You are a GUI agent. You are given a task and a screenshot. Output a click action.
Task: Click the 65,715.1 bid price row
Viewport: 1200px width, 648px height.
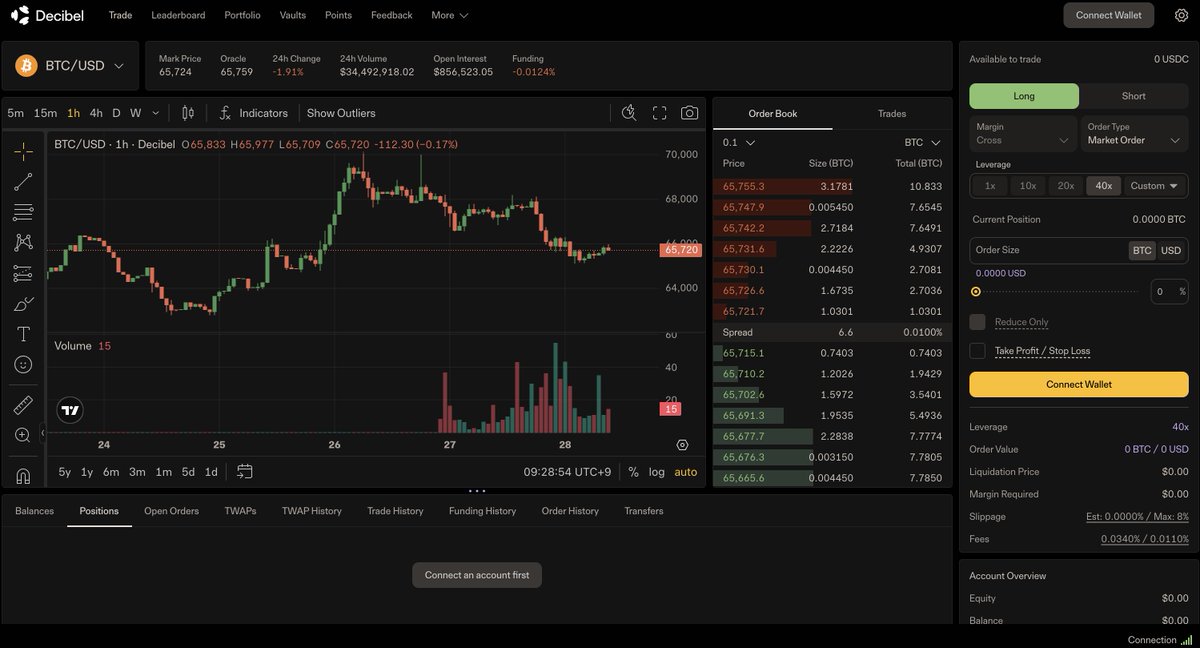click(832, 353)
